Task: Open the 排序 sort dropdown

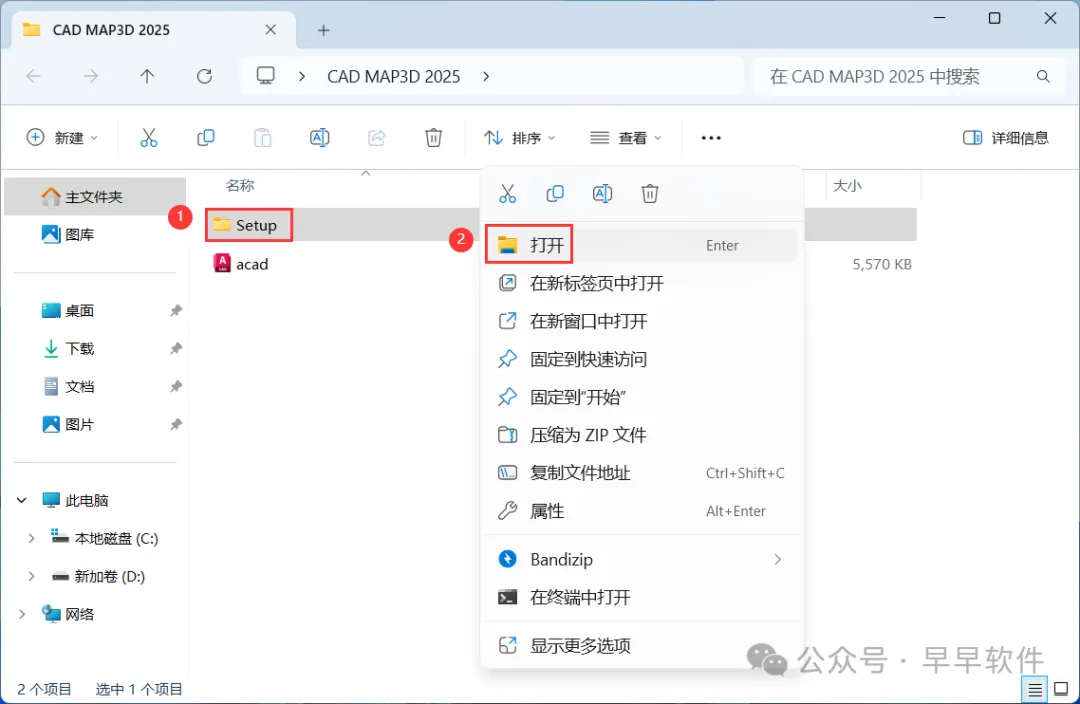Action: (x=520, y=138)
